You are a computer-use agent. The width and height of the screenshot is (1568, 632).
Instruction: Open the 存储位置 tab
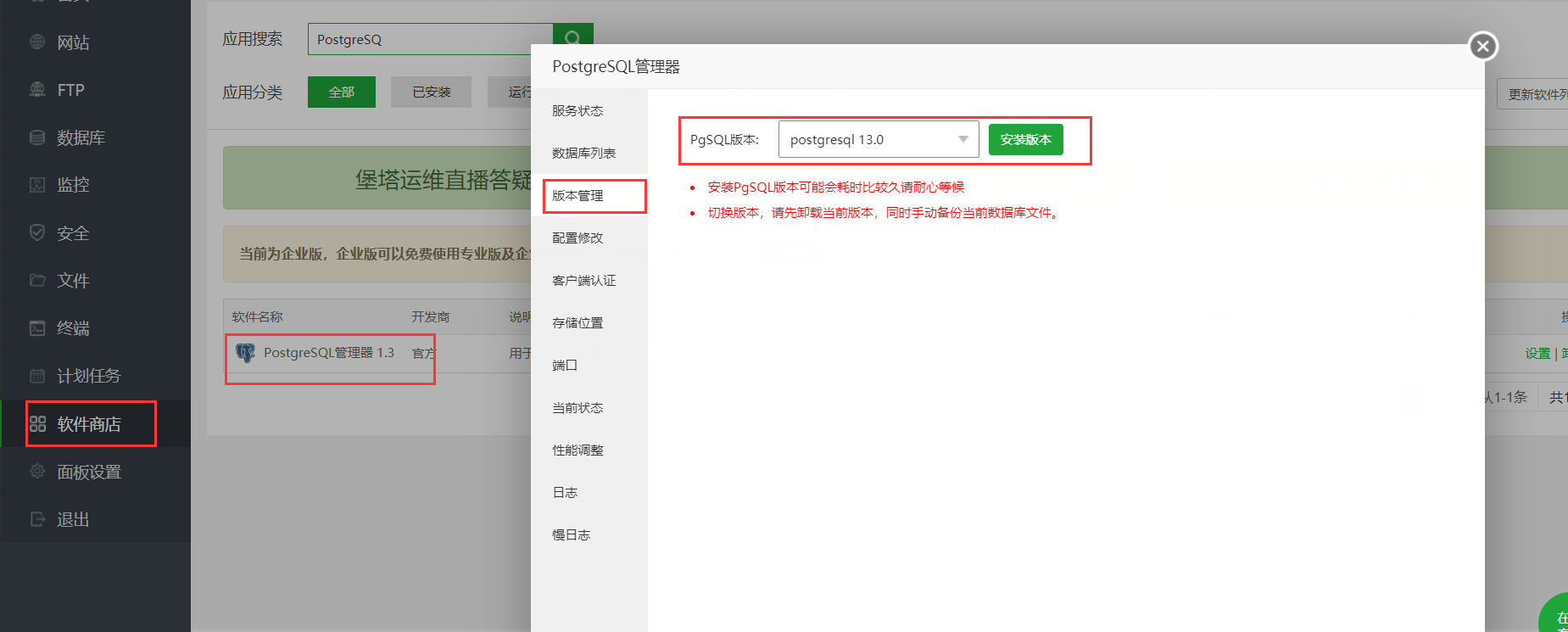589,323
